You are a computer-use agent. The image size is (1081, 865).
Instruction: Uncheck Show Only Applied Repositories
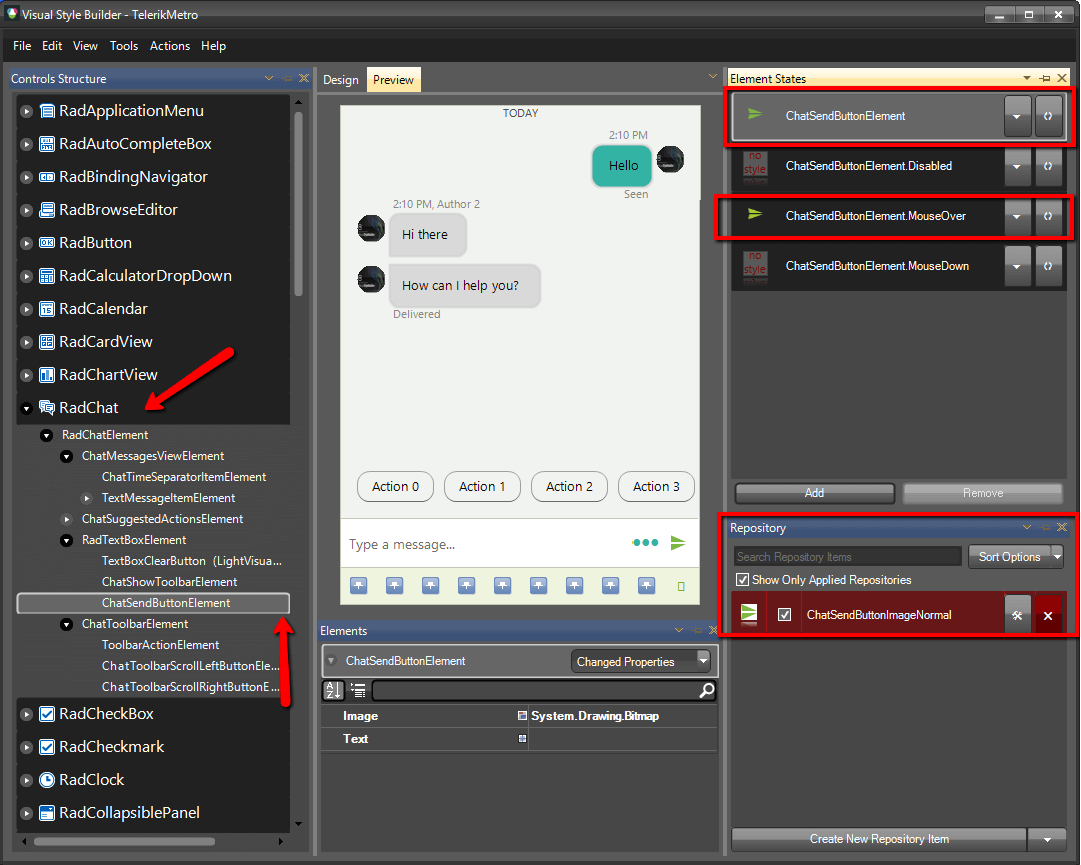741,580
